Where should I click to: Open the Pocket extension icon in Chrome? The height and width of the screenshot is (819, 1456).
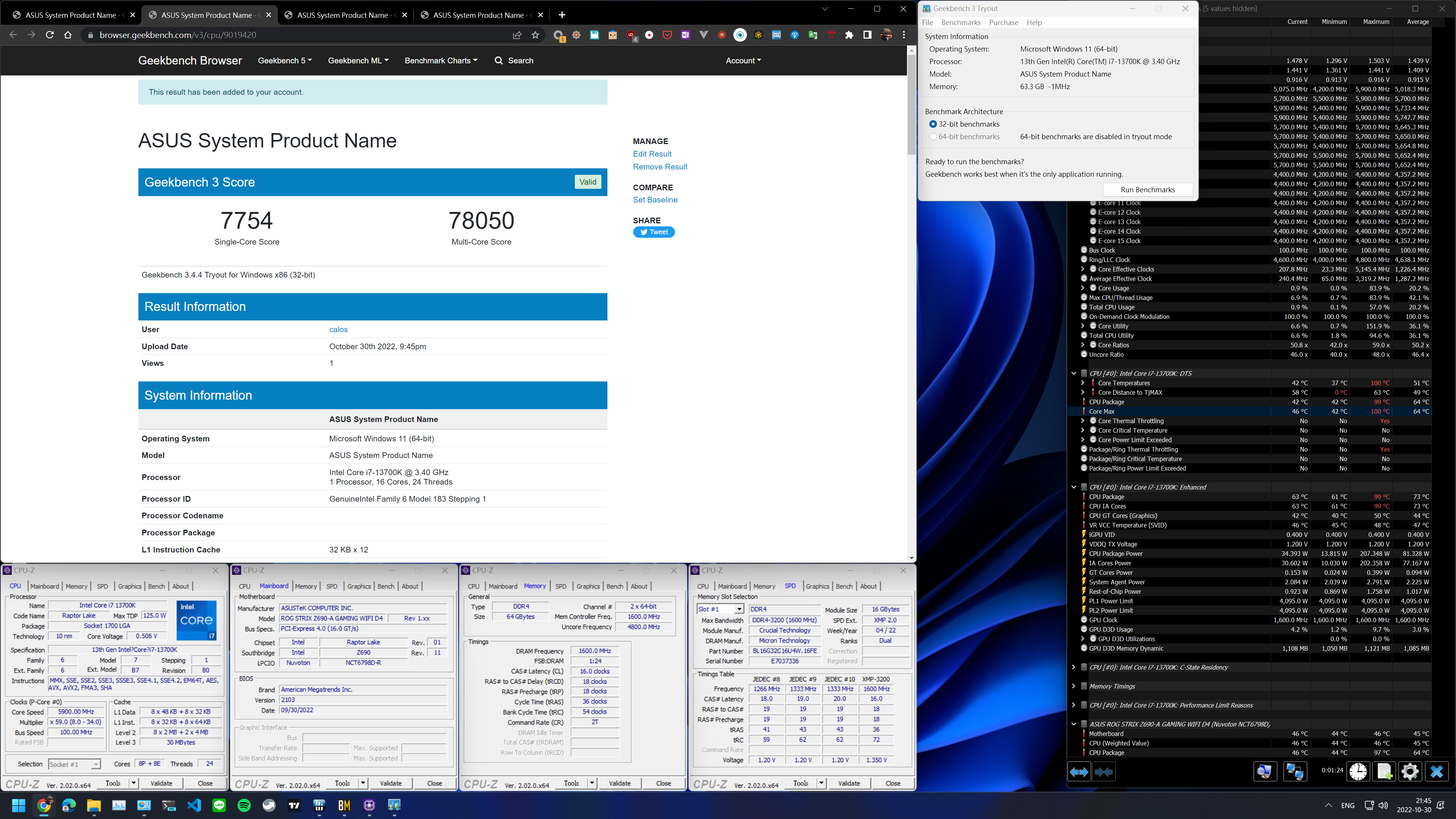pos(667,35)
